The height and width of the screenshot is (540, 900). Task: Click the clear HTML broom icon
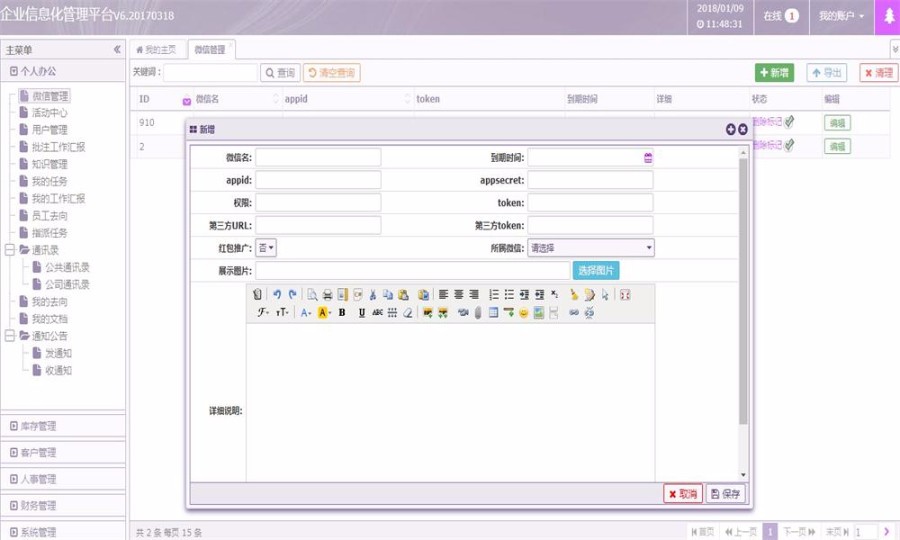coord(574,295)
